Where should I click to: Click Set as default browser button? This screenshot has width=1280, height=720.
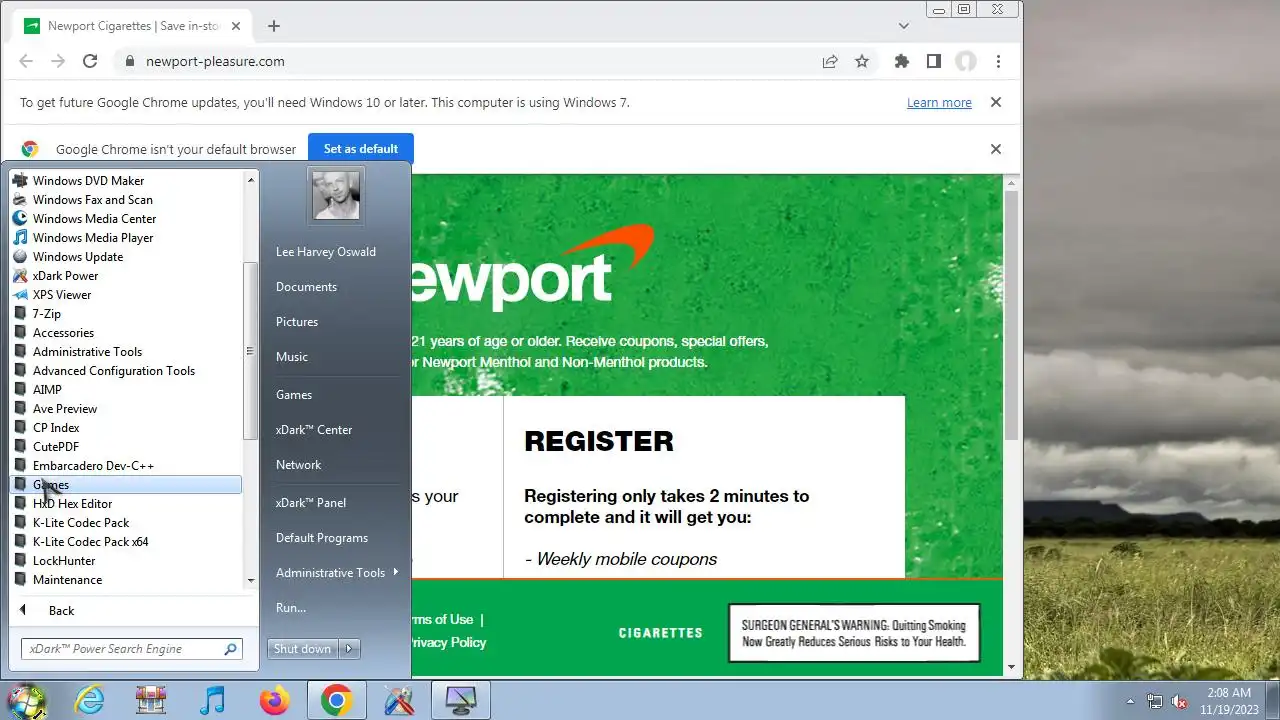[361, 149]
